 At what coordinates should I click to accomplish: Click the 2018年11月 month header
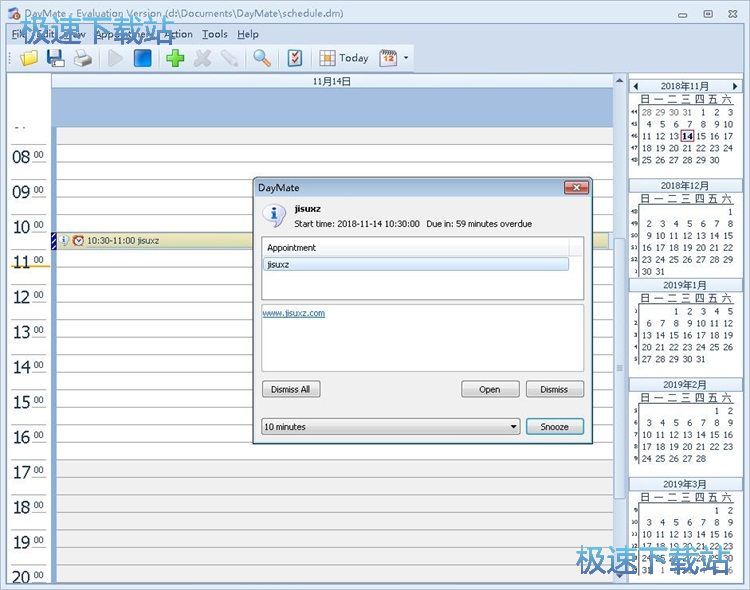click(684, 86)
